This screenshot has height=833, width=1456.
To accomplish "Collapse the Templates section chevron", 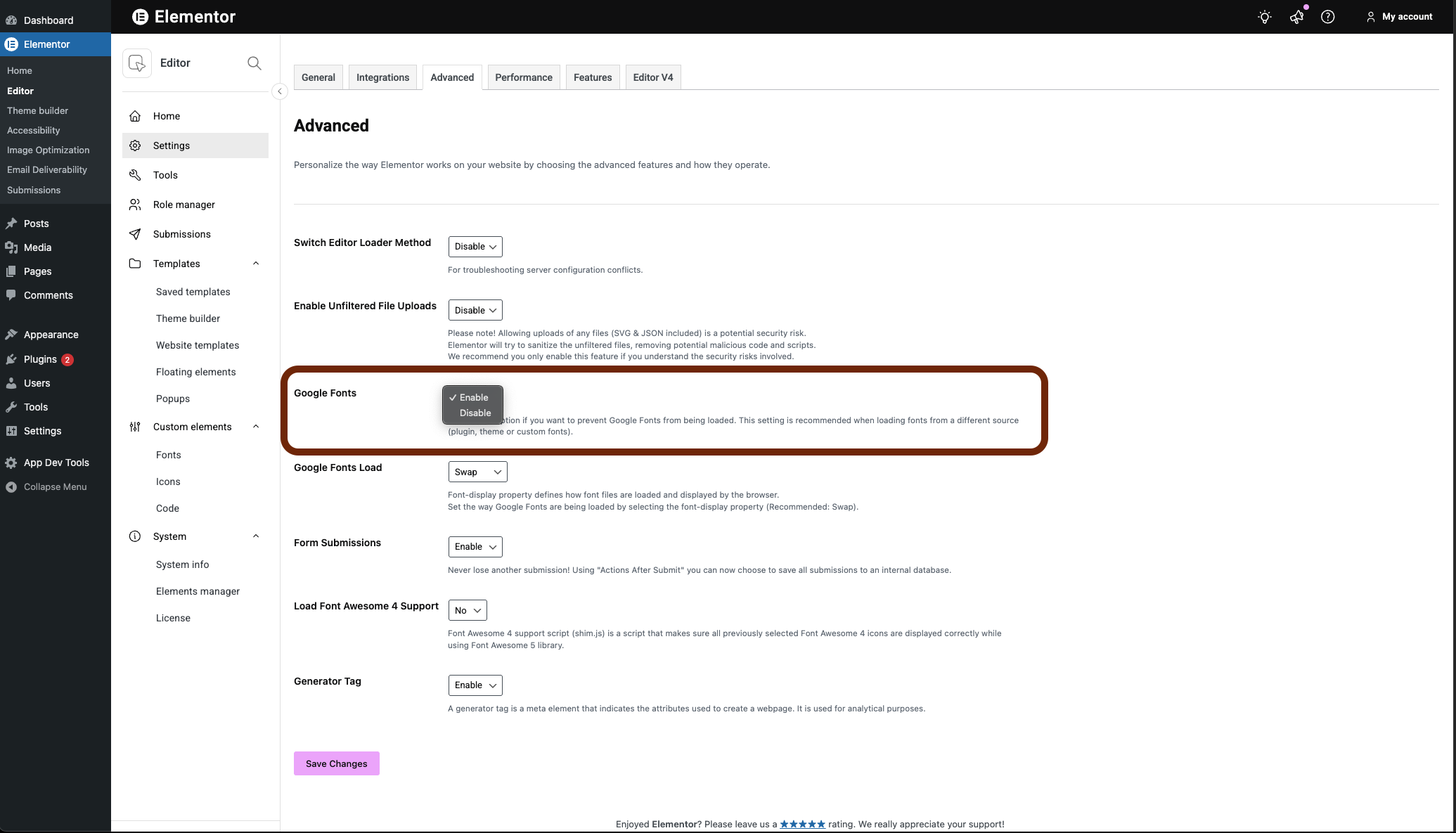I will [x=256, y=264].
